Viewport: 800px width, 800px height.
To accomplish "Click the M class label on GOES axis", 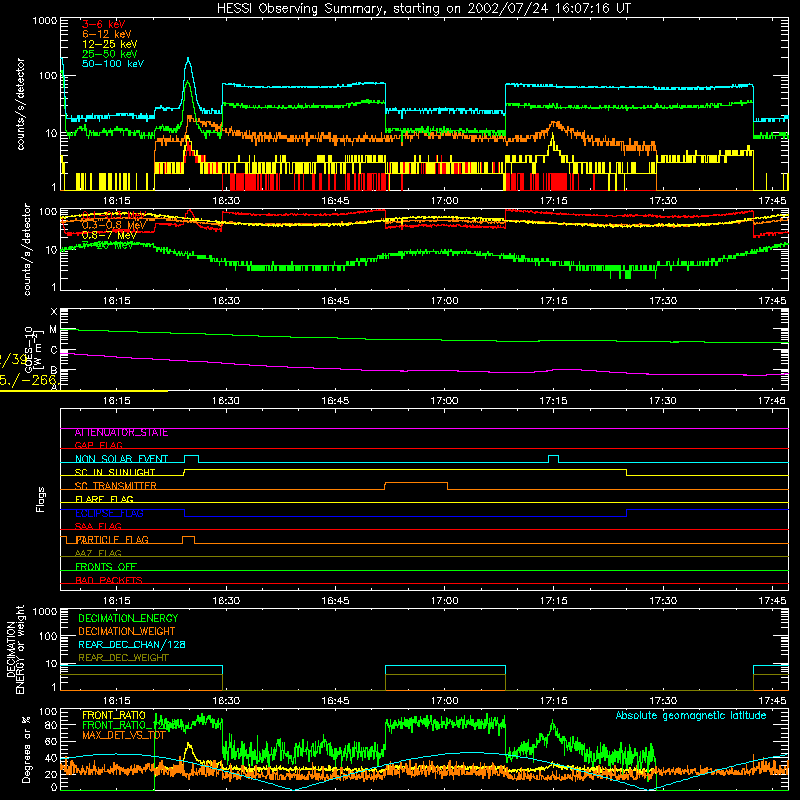I will point(53,330).
